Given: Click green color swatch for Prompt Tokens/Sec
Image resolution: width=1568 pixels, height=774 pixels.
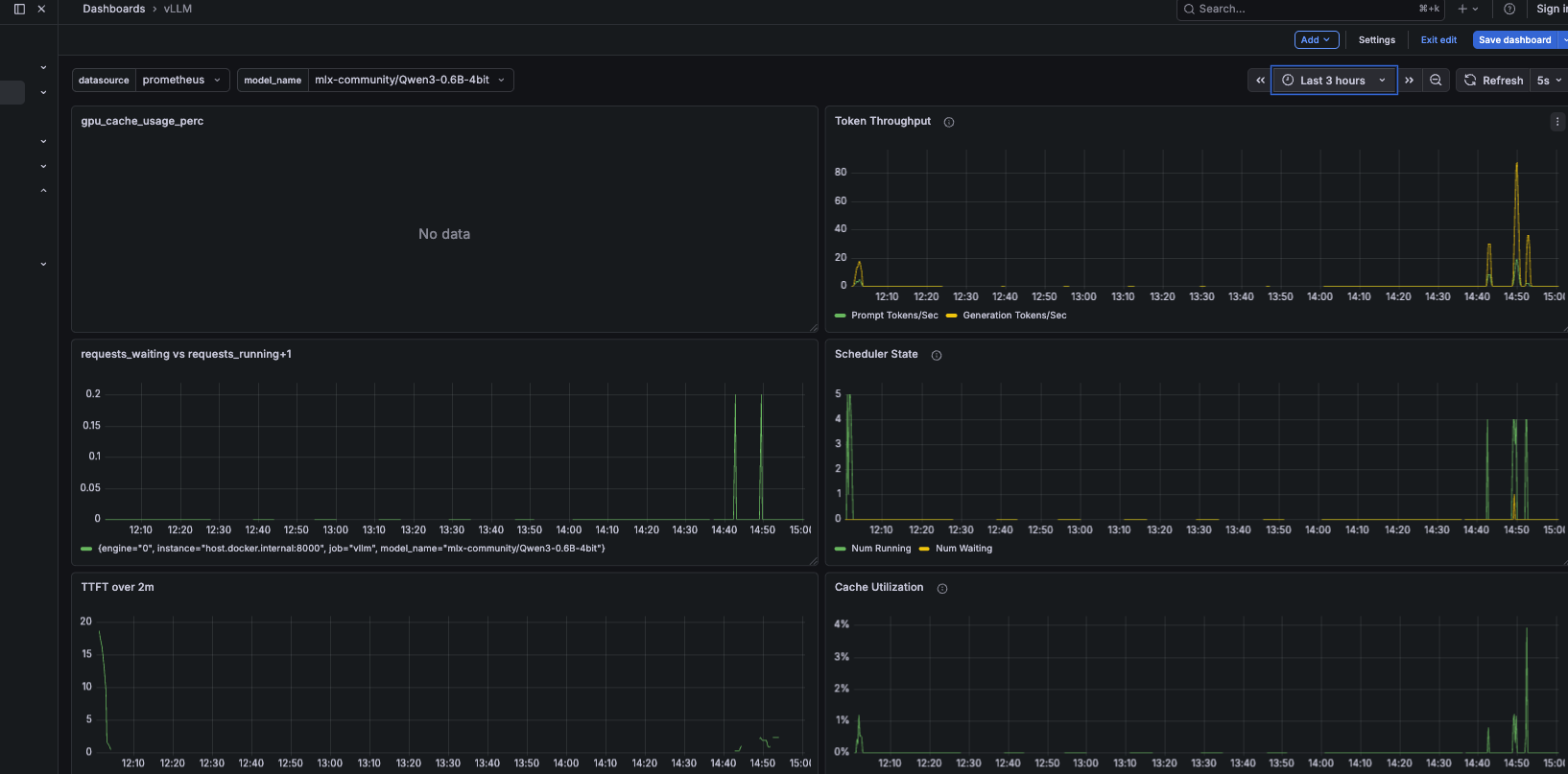Looking at the screenshot, I should tap(841, 316).
